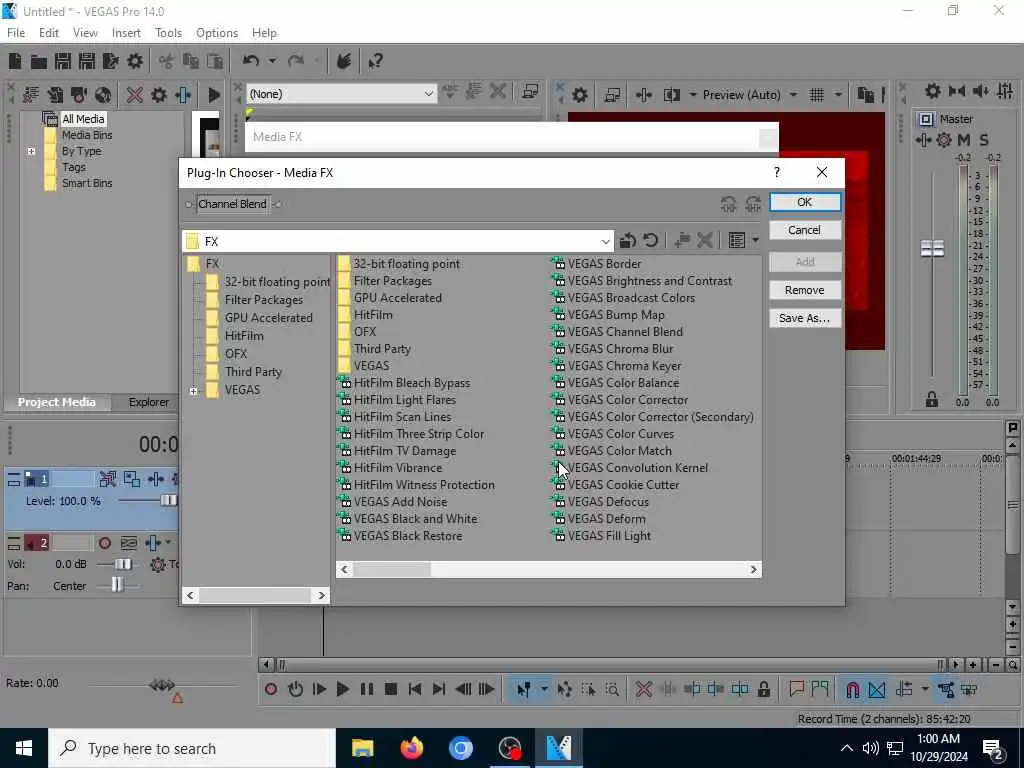Open Project Properties gear in main toolbar

[x=135, y=61]
